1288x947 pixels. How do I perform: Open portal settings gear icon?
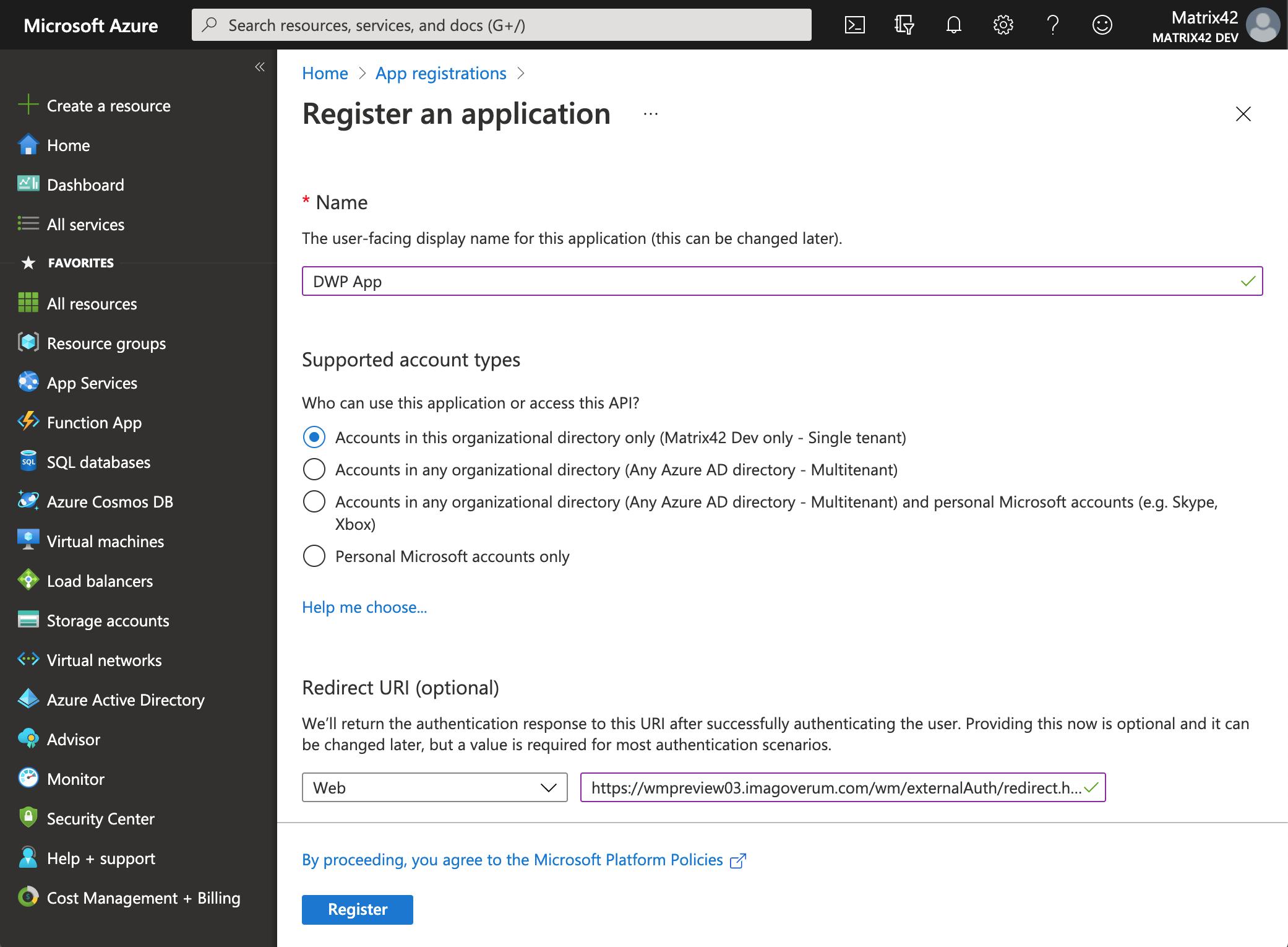(x=1003, y=25)
